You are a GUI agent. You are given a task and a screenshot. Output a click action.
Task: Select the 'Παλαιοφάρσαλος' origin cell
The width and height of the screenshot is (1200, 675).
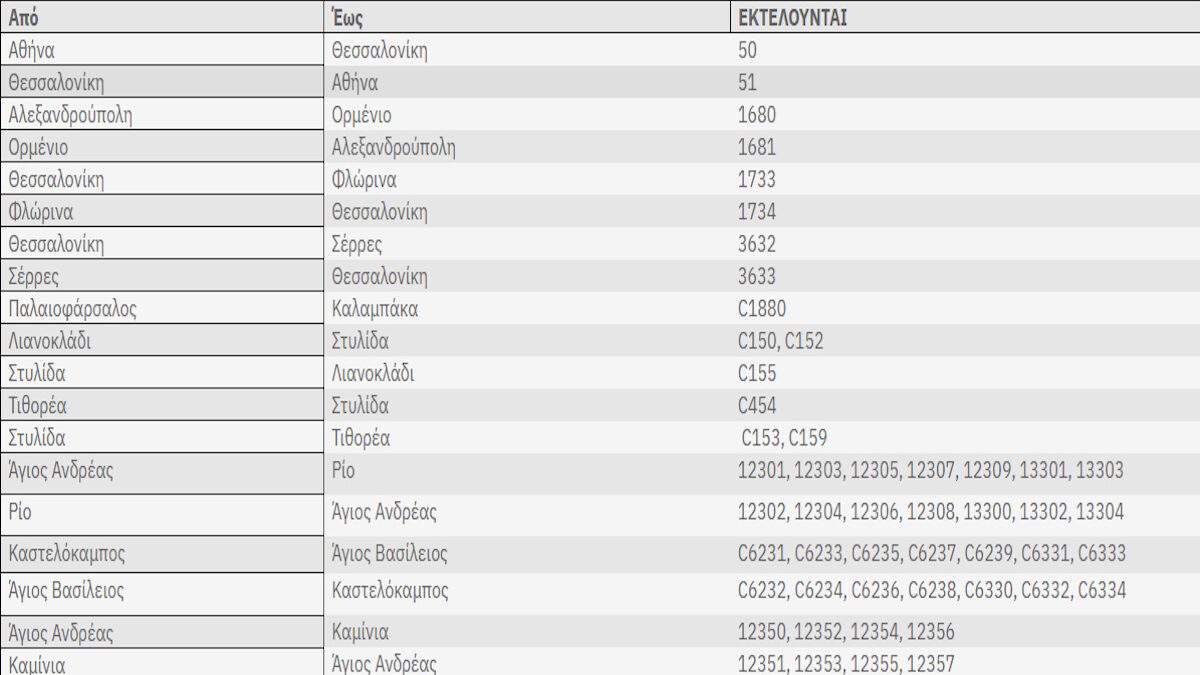[x=72, y=309]
